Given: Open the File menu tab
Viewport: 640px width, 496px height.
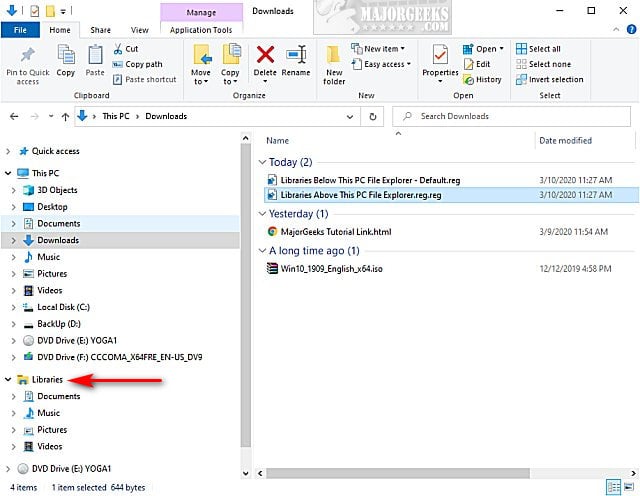Looking at the screenshot, I should point(20,30).
